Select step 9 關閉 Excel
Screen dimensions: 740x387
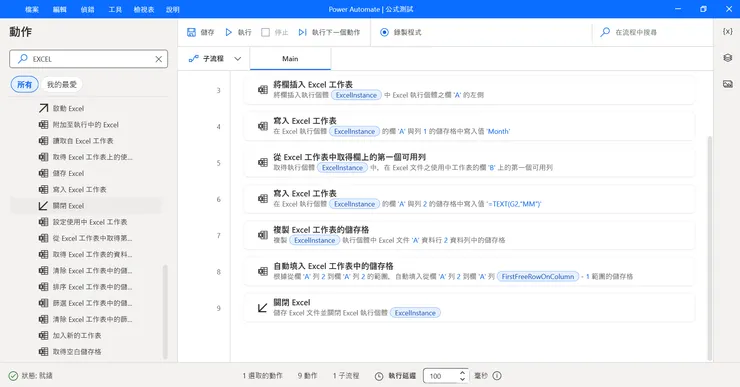tap(469, 308)
